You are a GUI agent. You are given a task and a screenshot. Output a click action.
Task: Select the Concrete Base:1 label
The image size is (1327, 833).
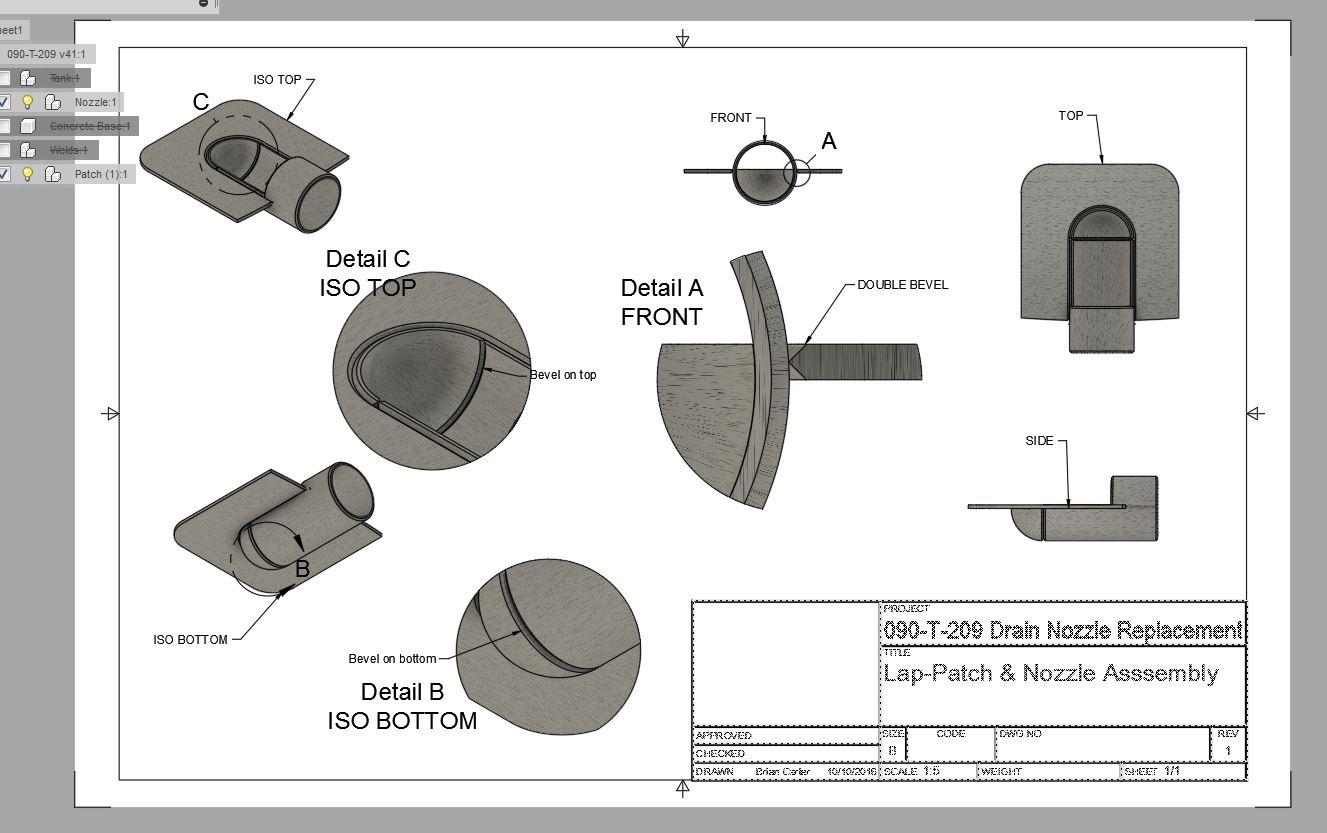click(90, 126)
